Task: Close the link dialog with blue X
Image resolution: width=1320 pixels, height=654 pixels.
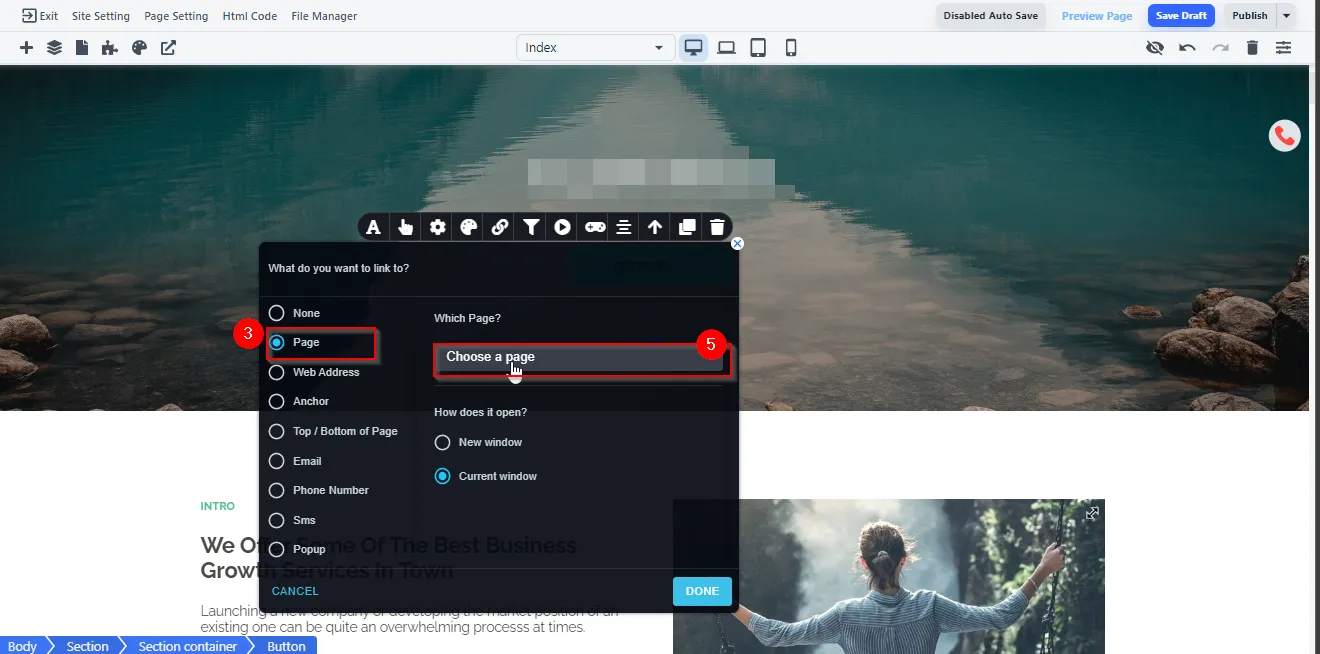Action: tap(737, 243)
